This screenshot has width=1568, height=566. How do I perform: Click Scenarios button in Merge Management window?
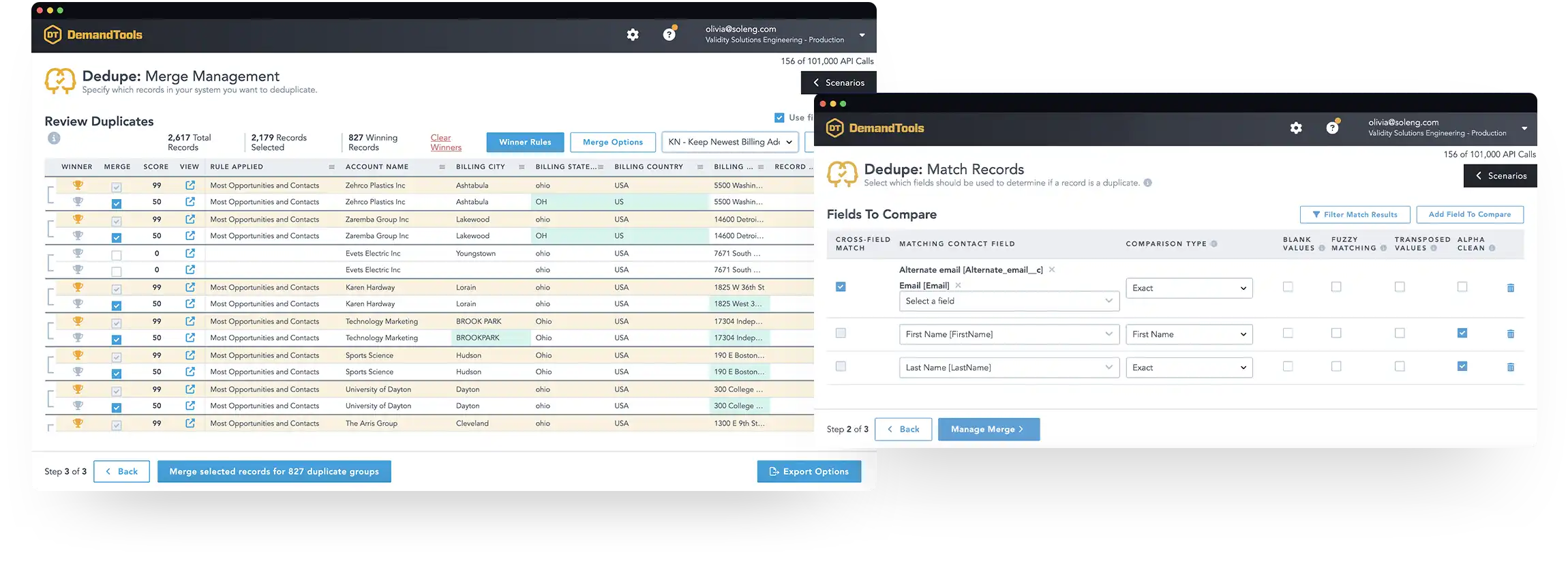point(839,83)
